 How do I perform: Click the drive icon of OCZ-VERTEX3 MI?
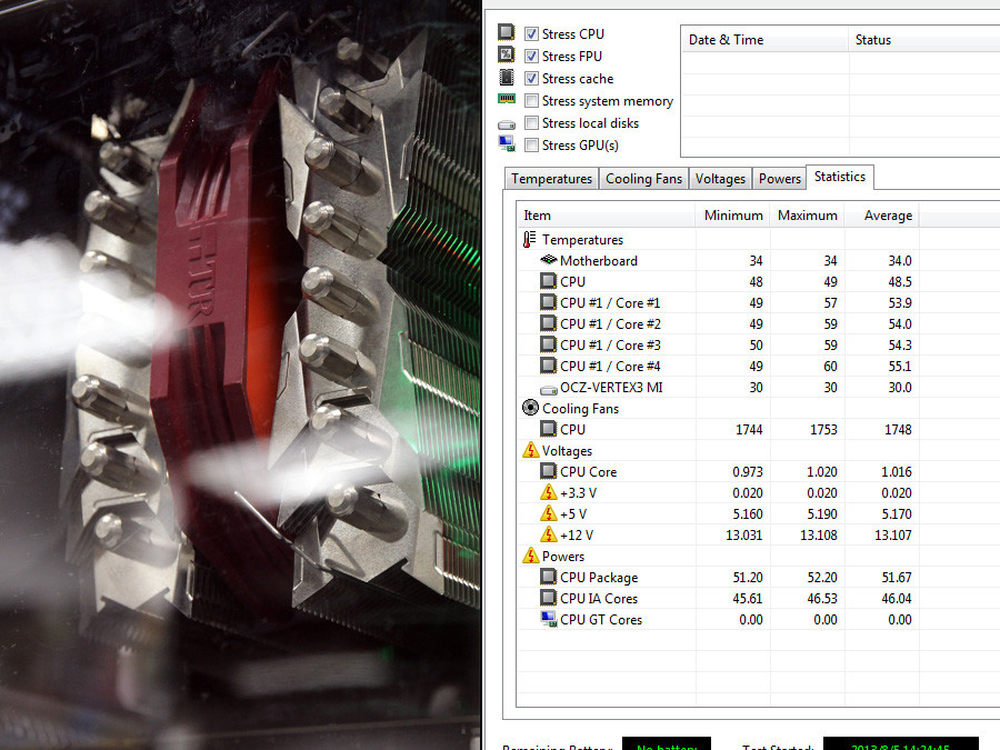click(548, 389)
